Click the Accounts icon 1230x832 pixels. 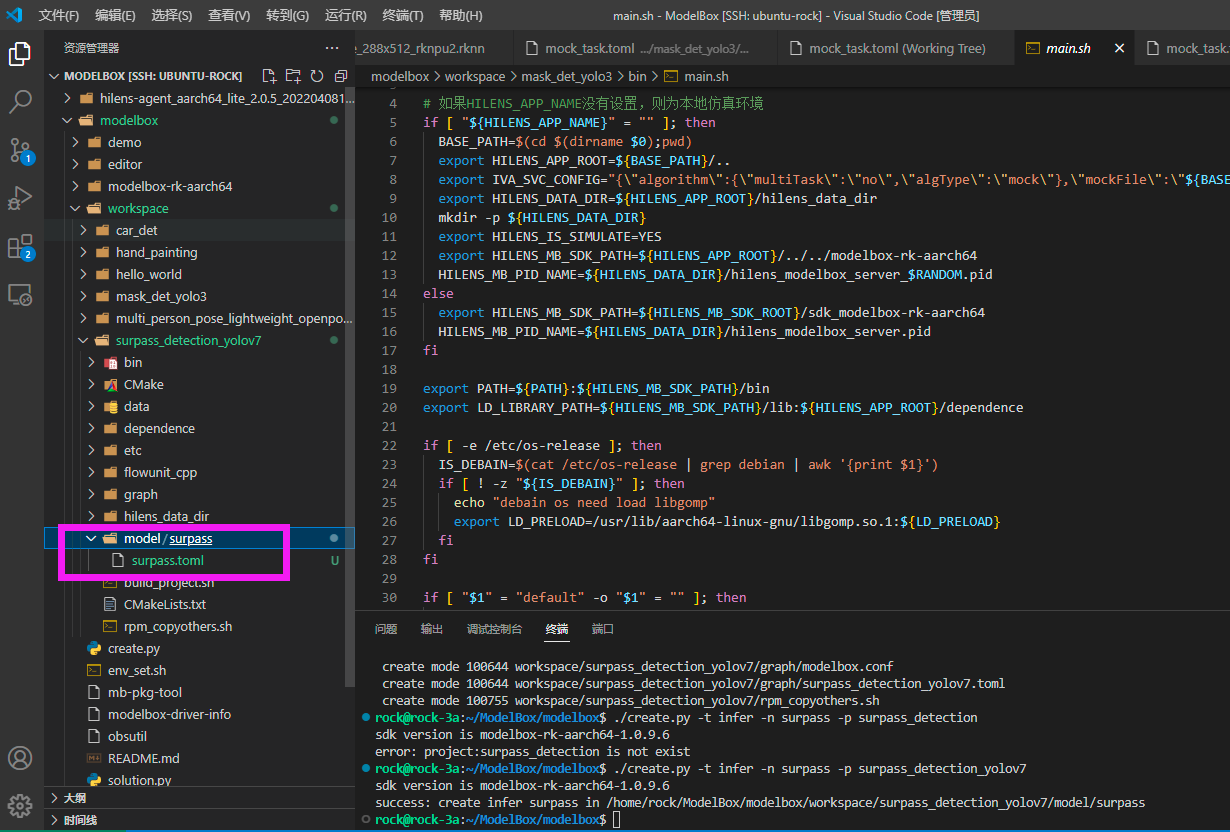[20, 758]
